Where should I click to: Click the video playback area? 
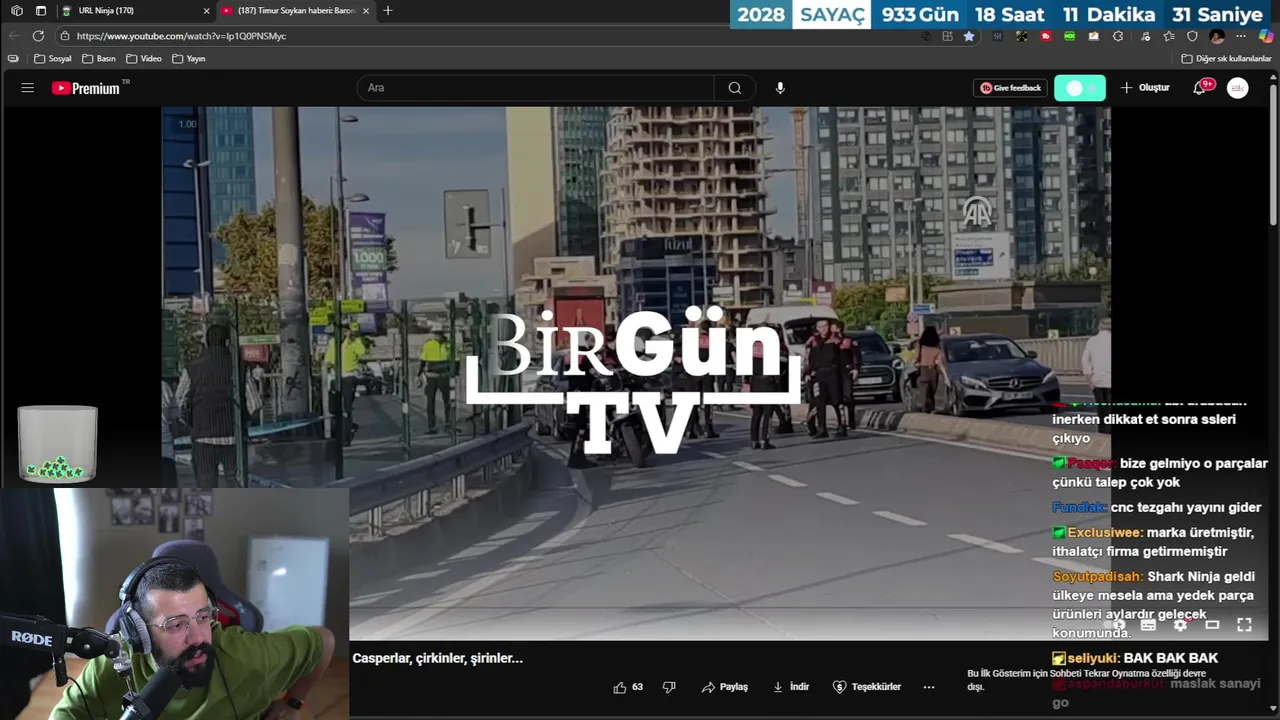pyautogui.click(x=636, y=373)
